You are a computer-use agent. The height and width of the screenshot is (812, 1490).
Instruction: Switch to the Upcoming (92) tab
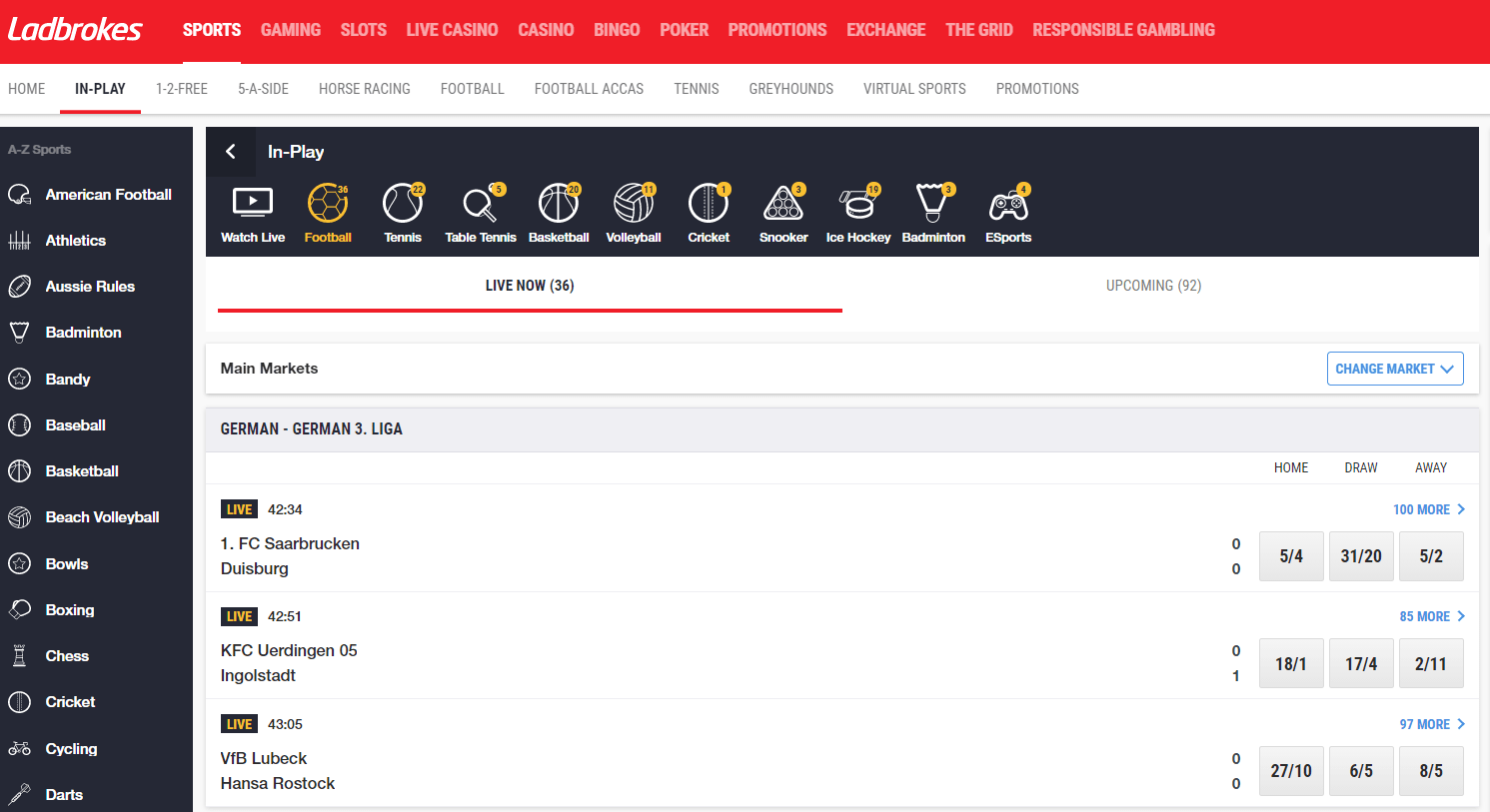(1153, 286)
